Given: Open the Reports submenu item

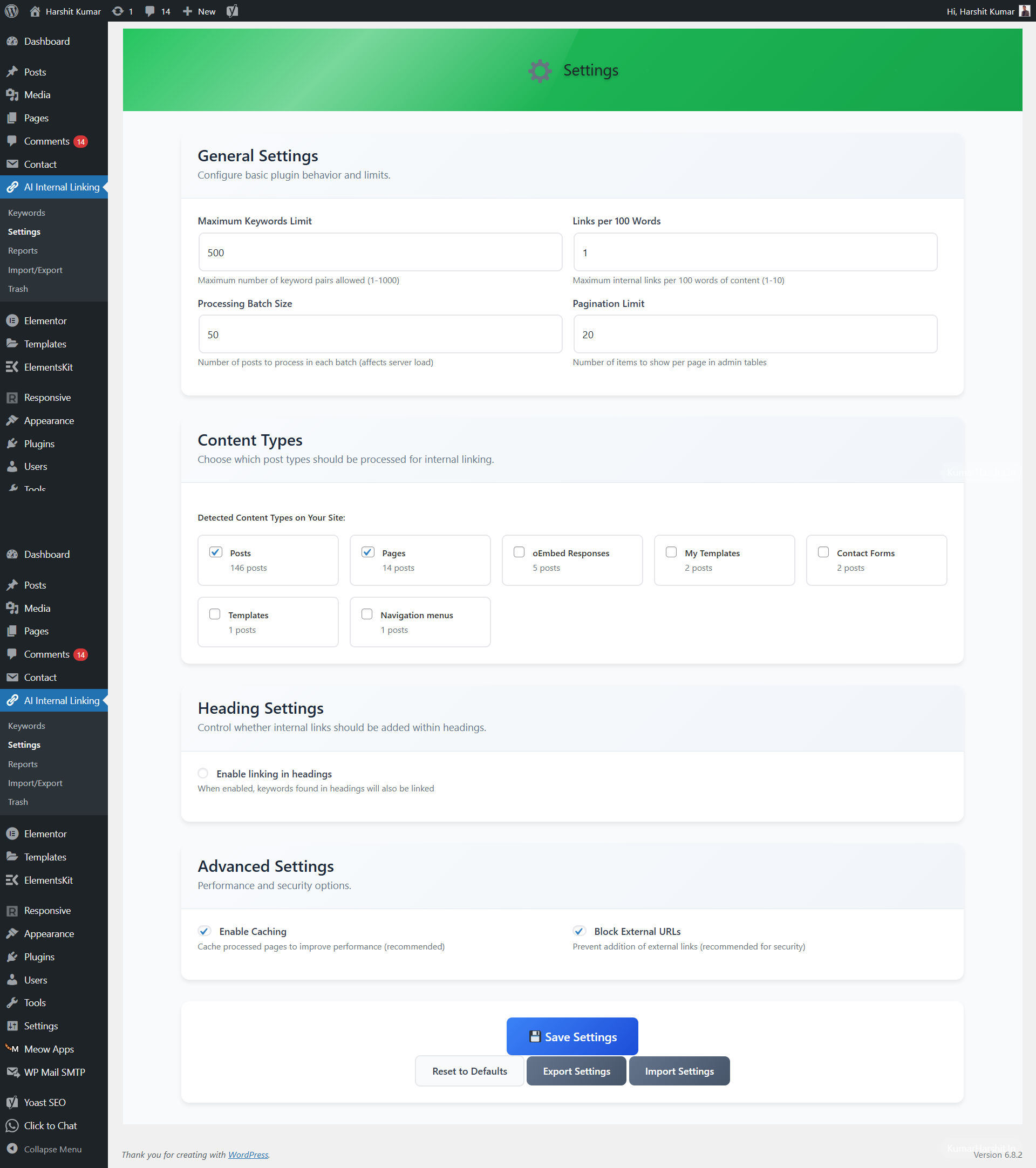Looking at the screenshot, I should tap(23, 250).
